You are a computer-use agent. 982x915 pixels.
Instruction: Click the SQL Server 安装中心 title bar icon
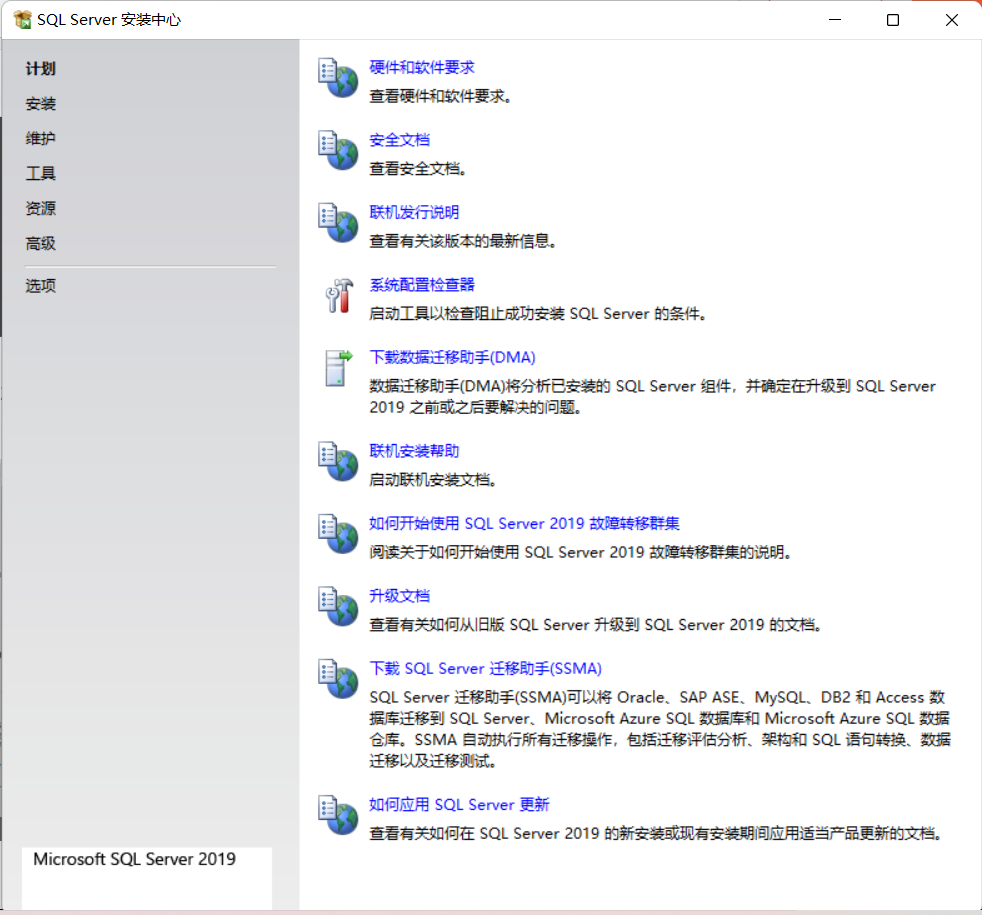23,19
